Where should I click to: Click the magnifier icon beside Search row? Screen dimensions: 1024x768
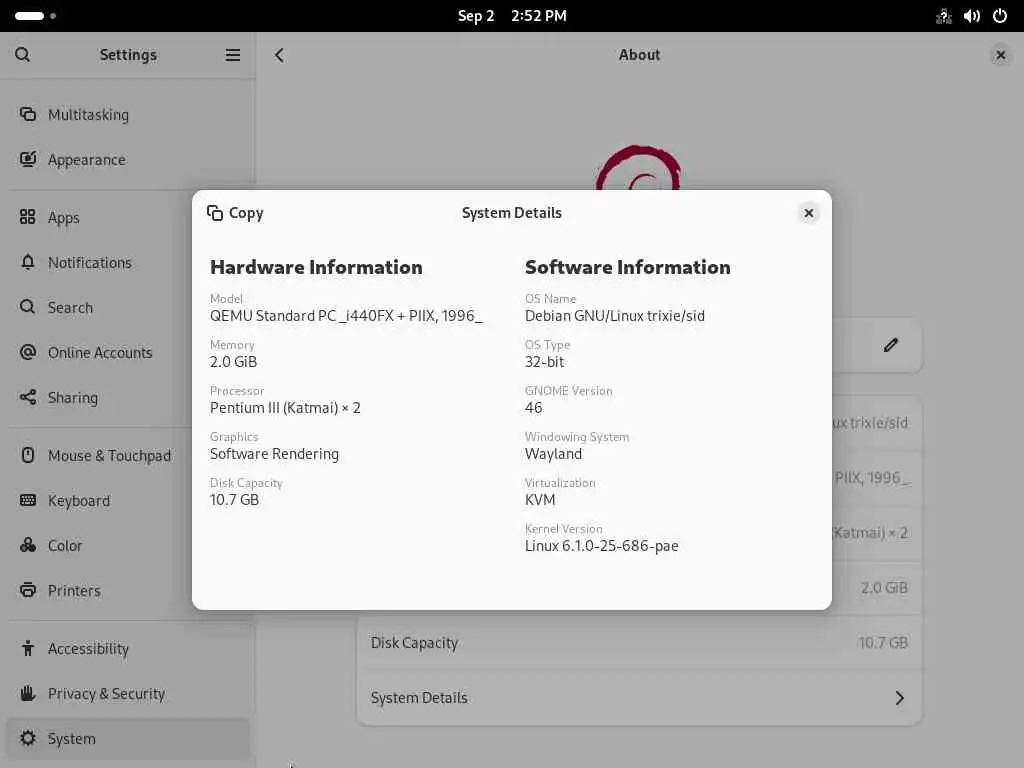tap(27, 307)
